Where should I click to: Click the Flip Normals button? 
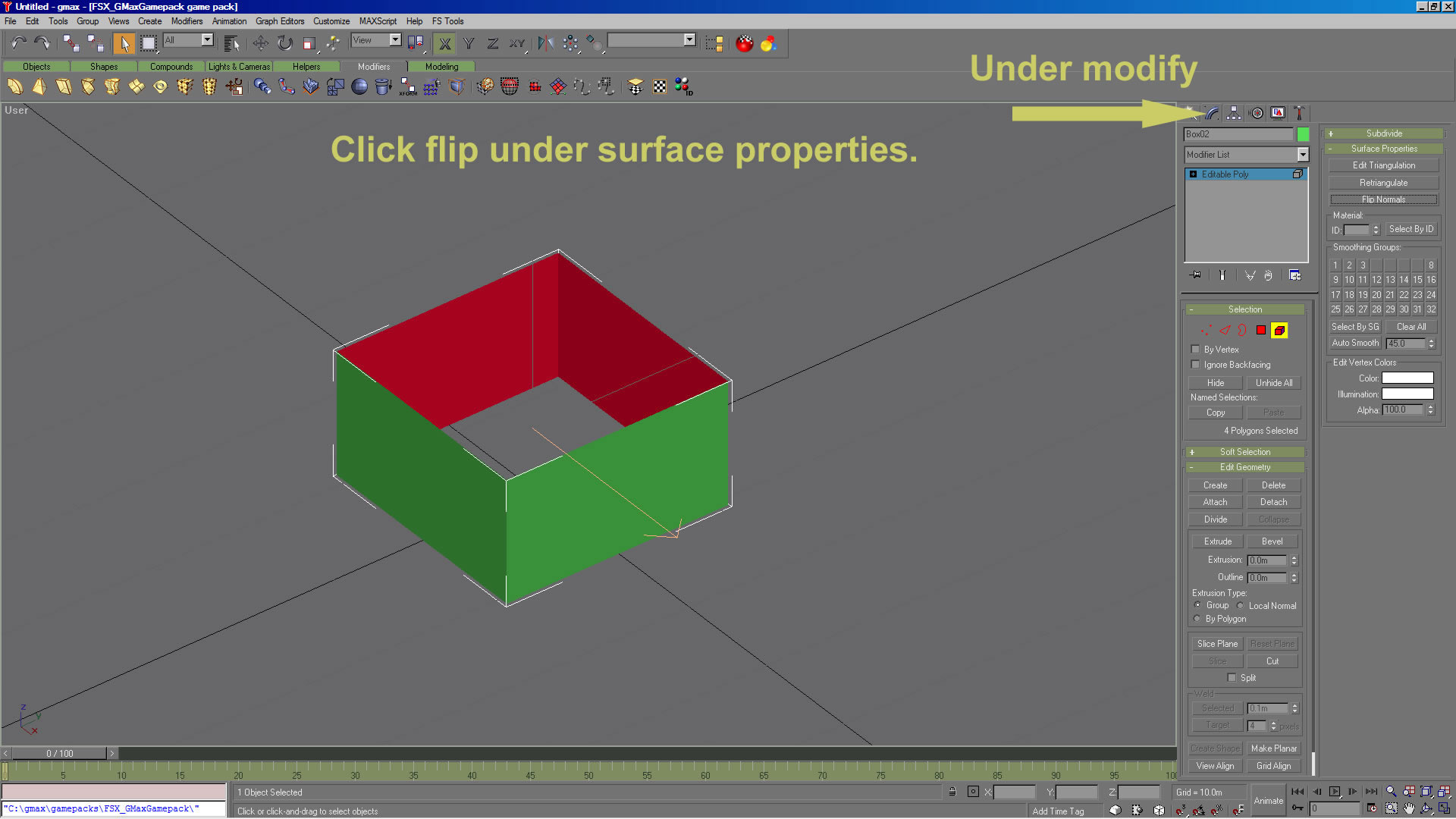coord(1383,199)
